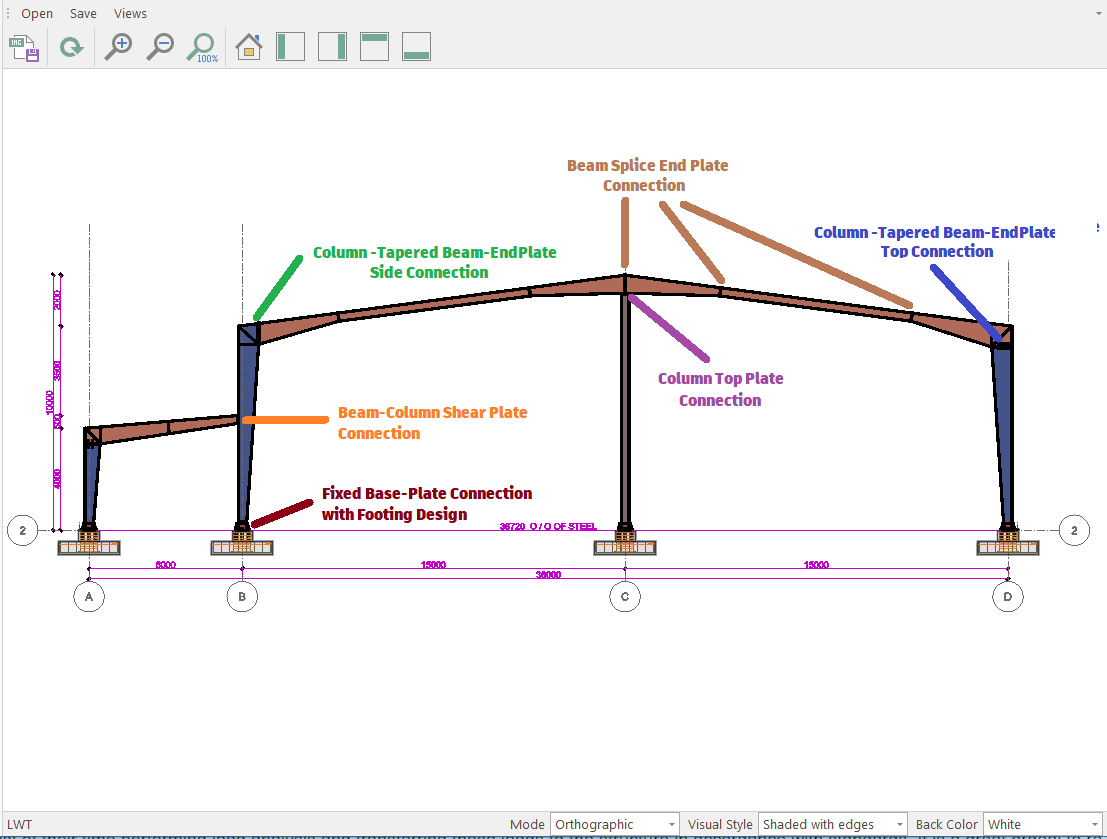The height and width of the screenshot is (839, 1107).
Task: Switch to the top view icon
Action: pos(374,47)
